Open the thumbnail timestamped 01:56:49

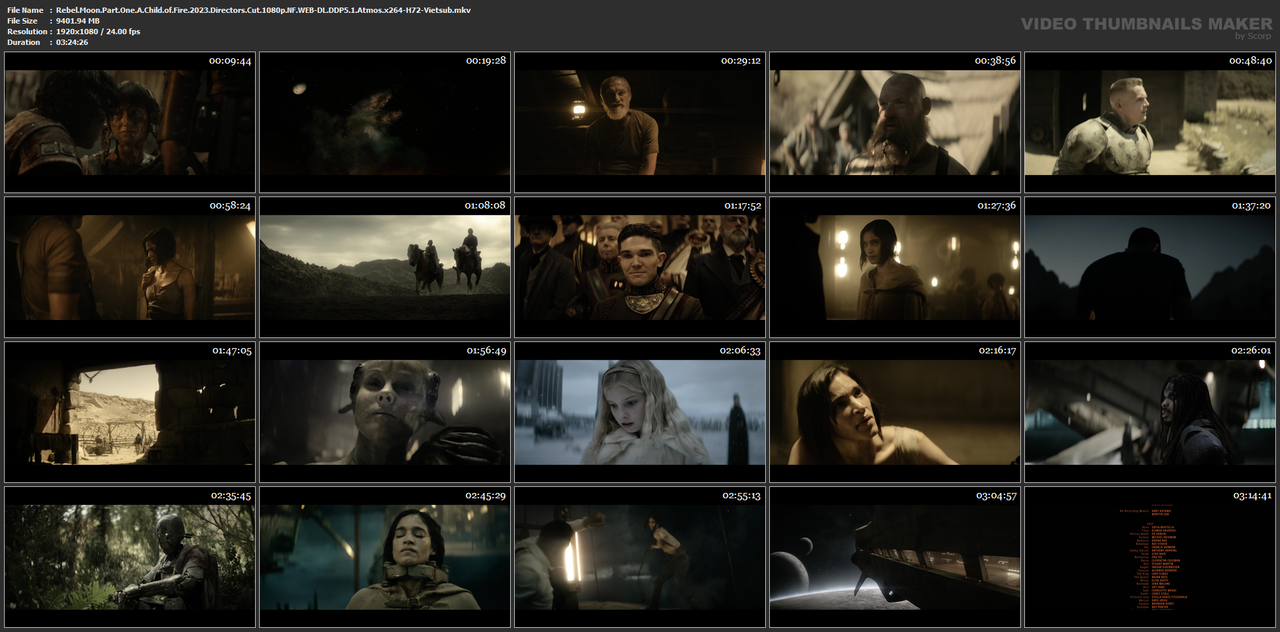(x=385, y=412)
